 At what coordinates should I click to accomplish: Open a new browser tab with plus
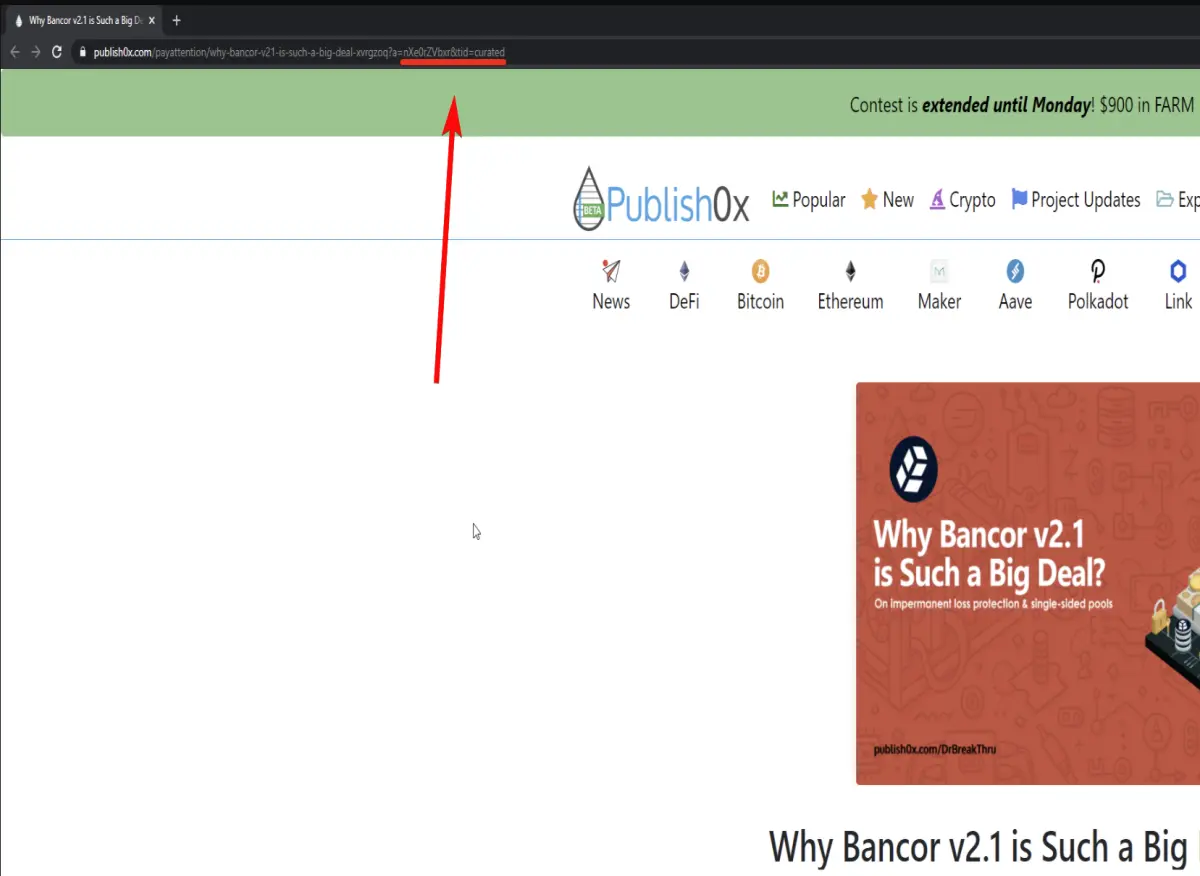[x=176, y=20]
